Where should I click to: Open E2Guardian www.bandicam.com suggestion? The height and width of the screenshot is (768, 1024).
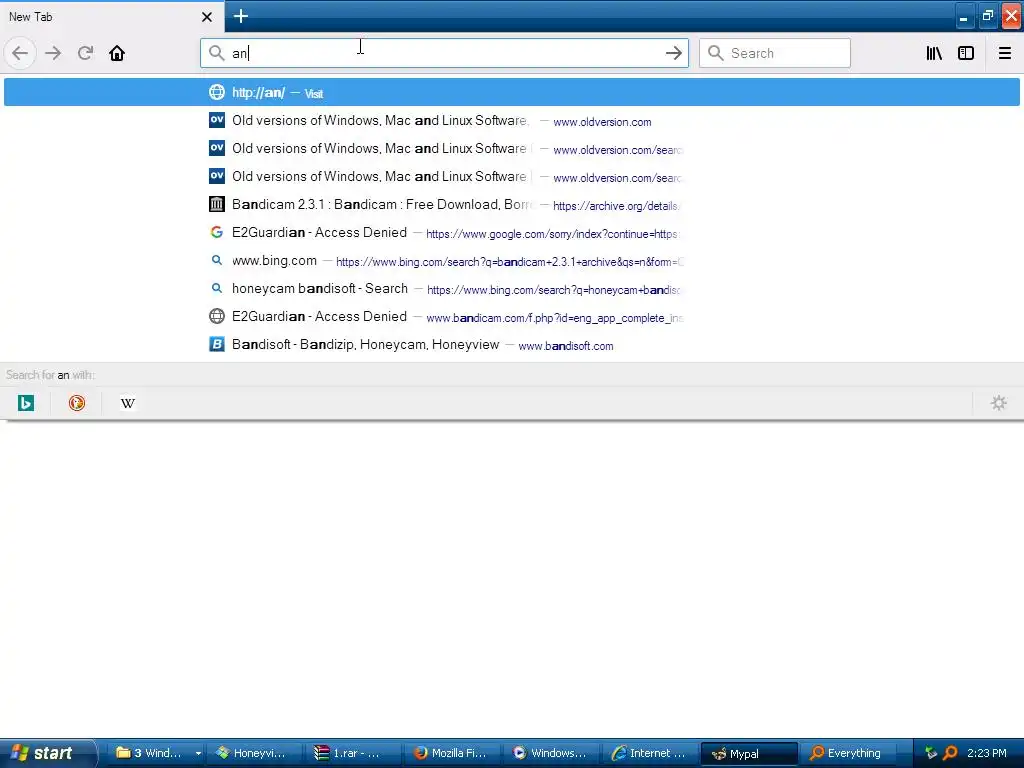tap(511, 317)
